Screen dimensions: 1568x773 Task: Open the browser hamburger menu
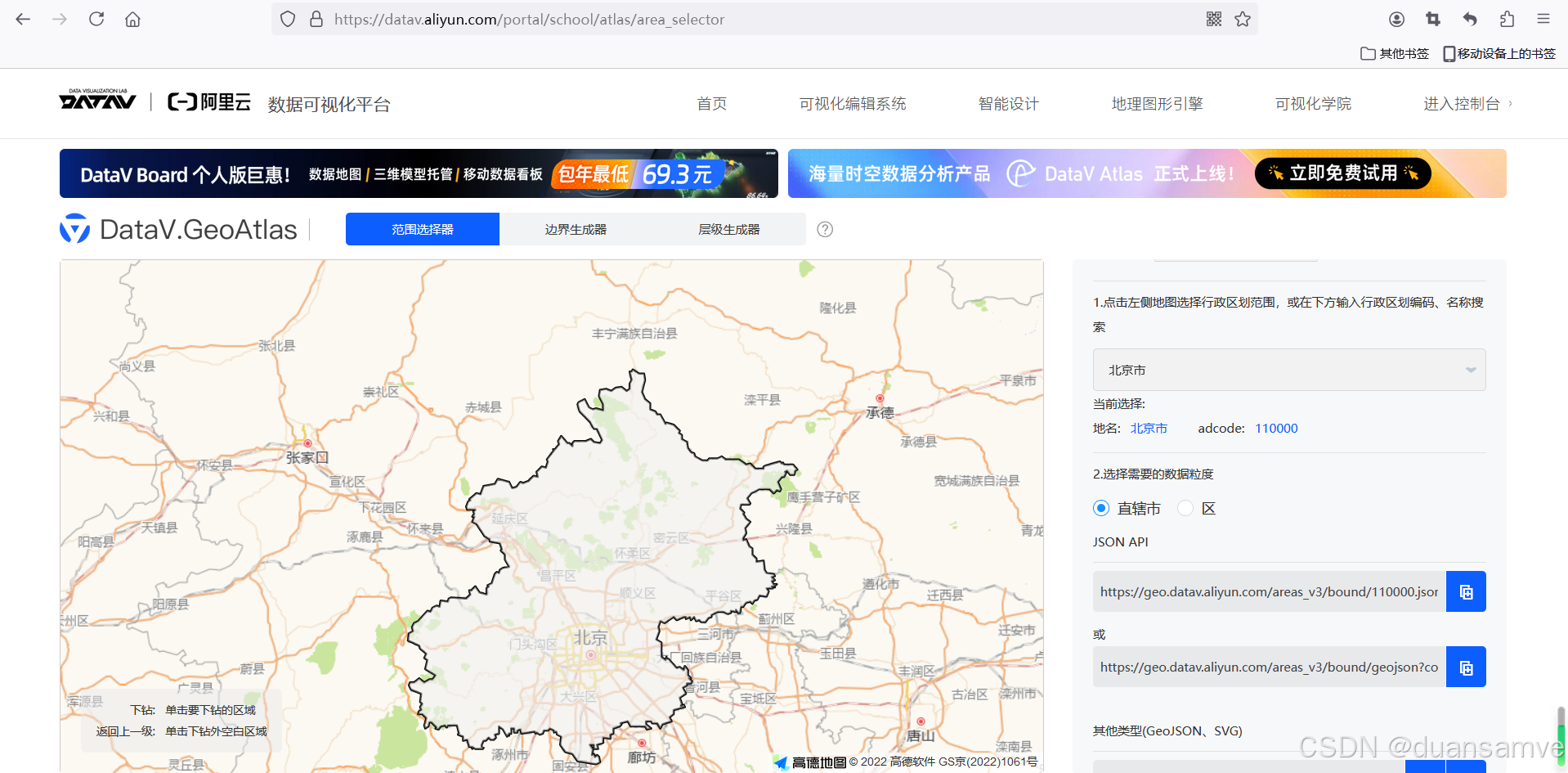[1543, 19]
